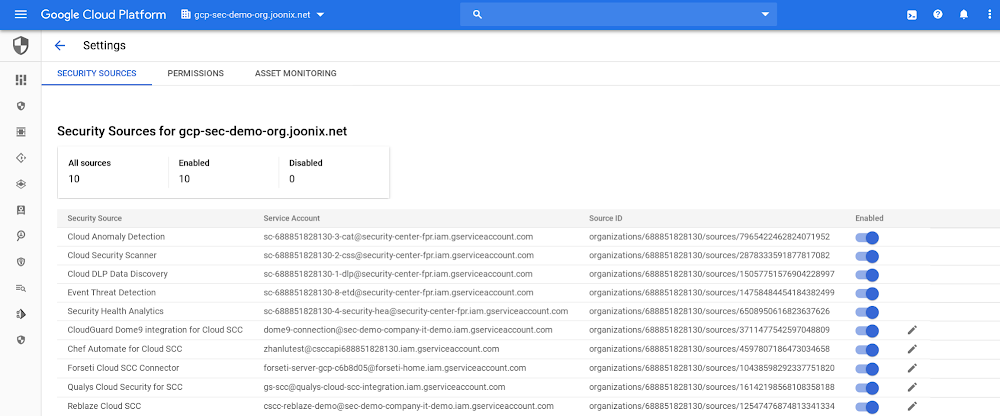Select the outlined shield sidebar icon
1000x416 pixels.
21,262
